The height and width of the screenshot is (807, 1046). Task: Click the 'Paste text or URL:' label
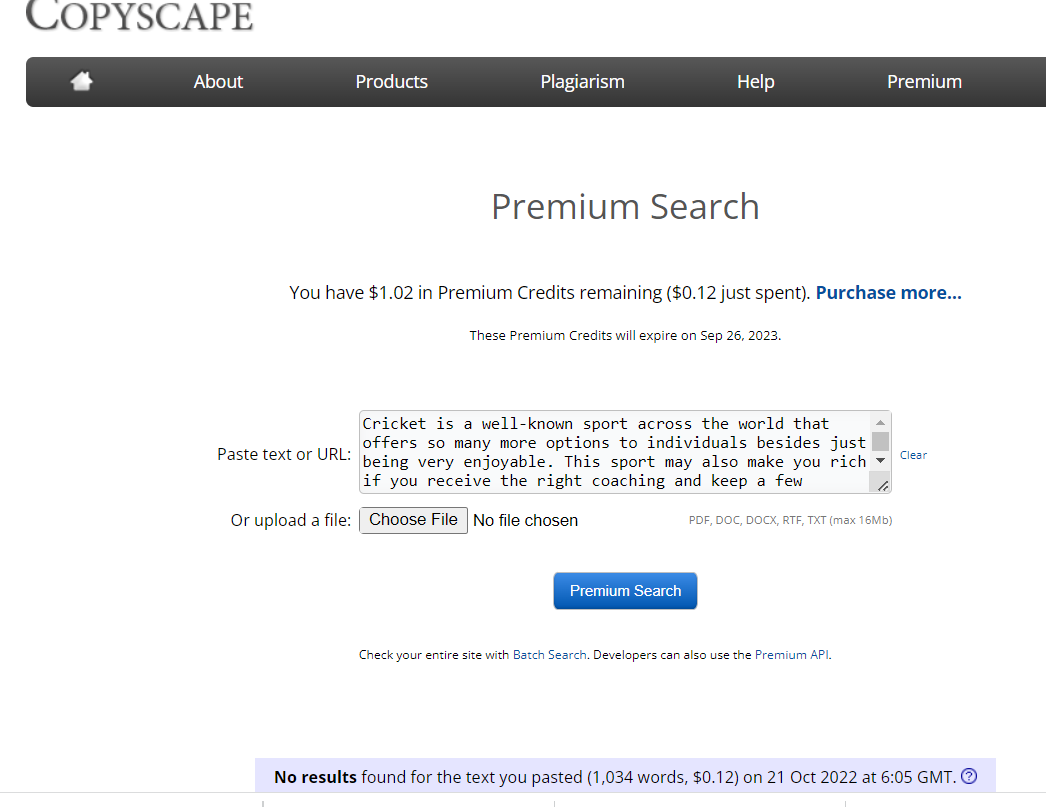284,454
